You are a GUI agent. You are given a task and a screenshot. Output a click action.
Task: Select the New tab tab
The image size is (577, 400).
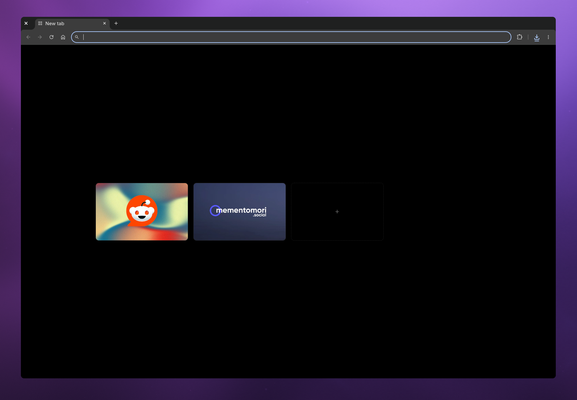click(72, 24)
